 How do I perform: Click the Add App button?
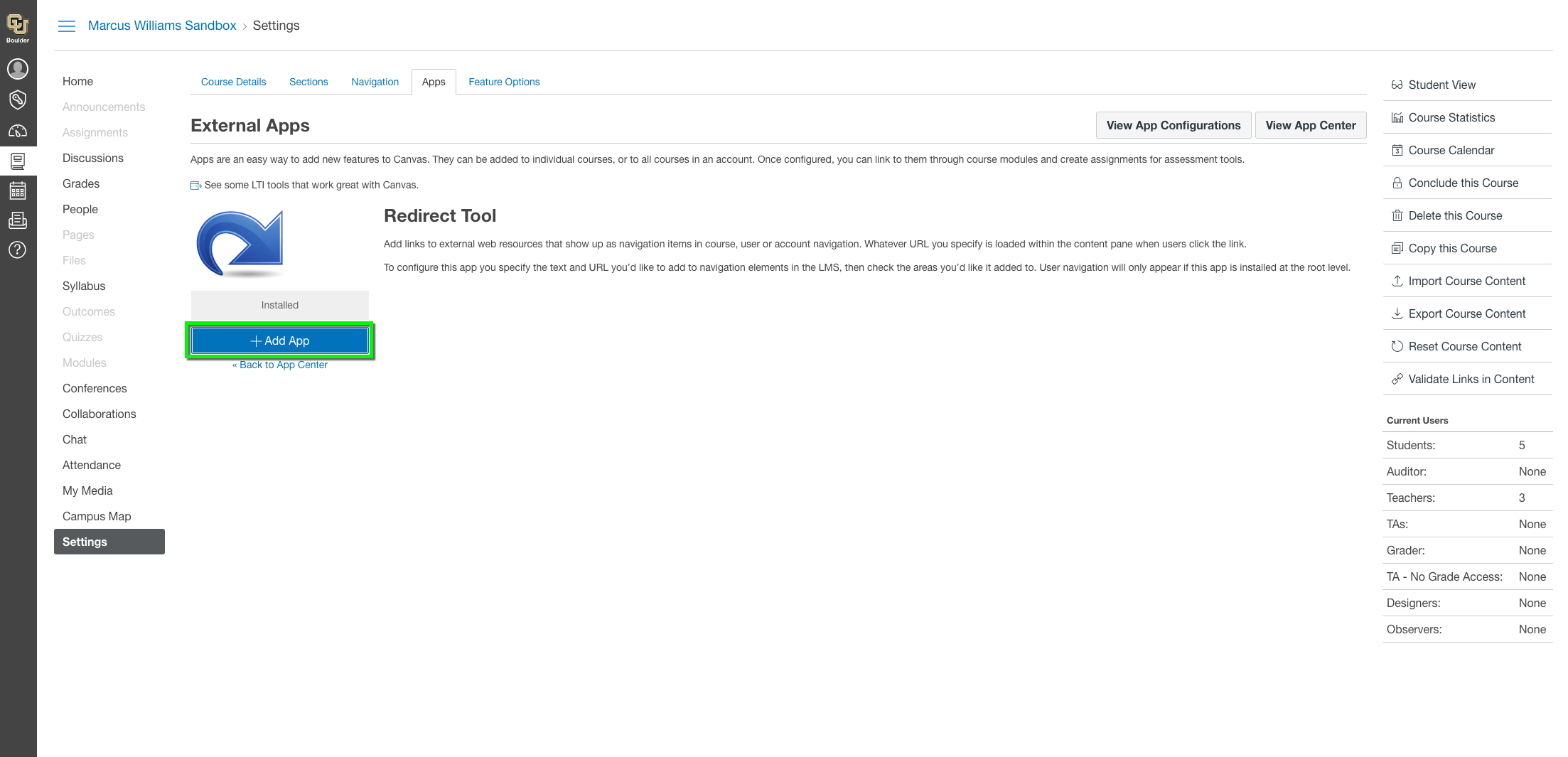tap(279, 340)
